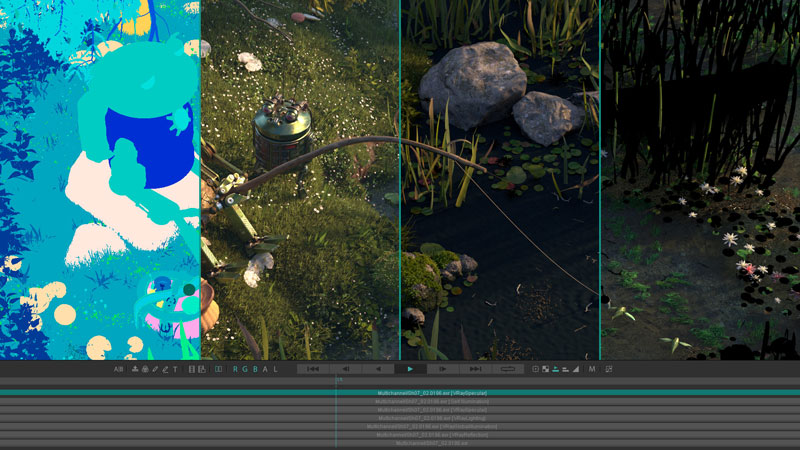Skip to the last frame
This screenshot has width=800, height=450.
click(x=475, y=369)
